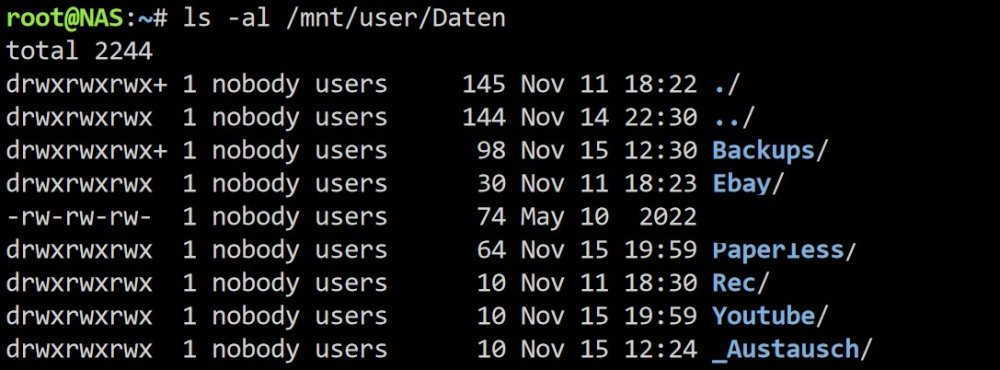Click the Ebay/ directory name
Image resolution: width=1000 pixels, height=370 pixels.
(747, 184)
